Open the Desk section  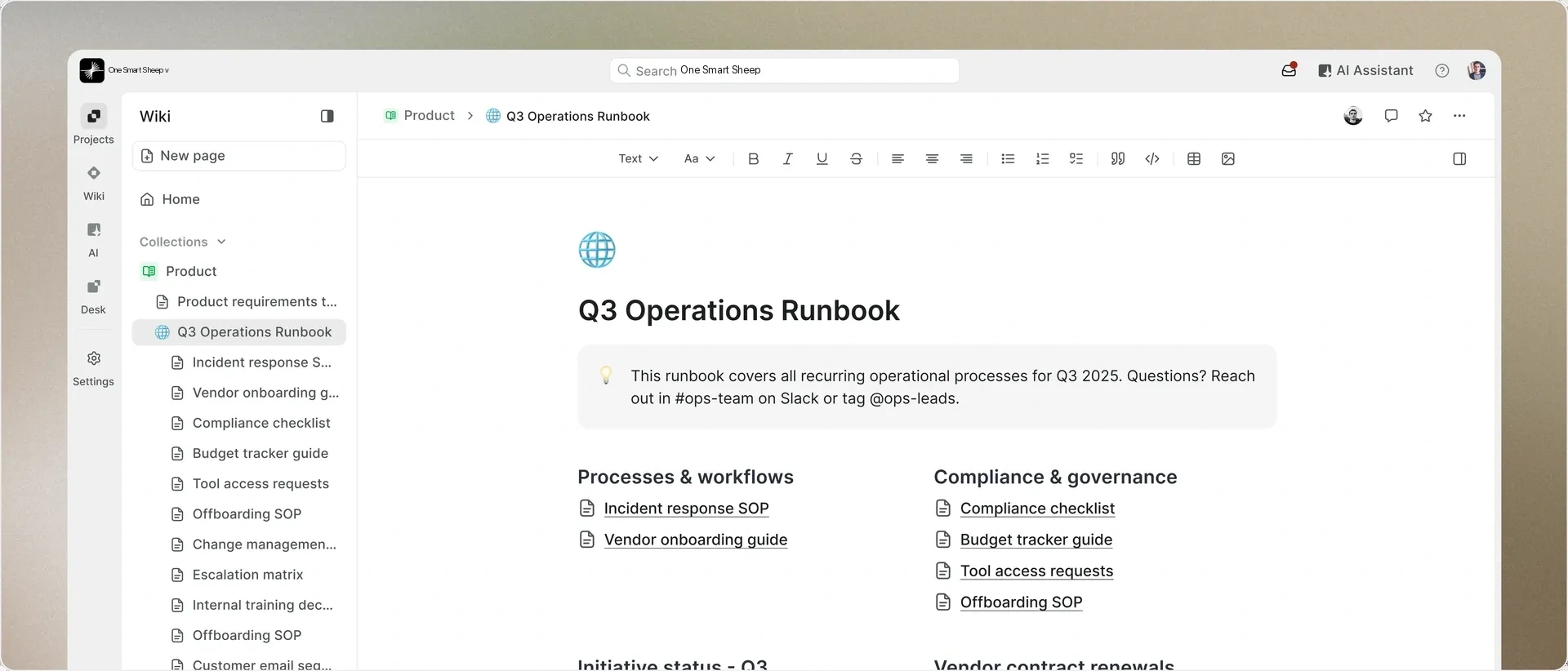tap(93, 296)
